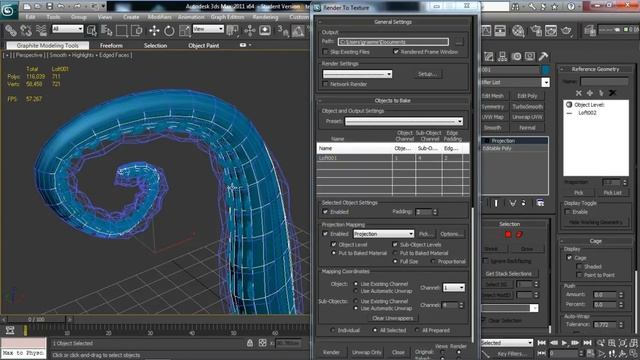Switch to the Freeform ribbon tab
Image resolution: width=640 pixels, height=360 pixels.
pyautogui.click(x=111, y=45)
